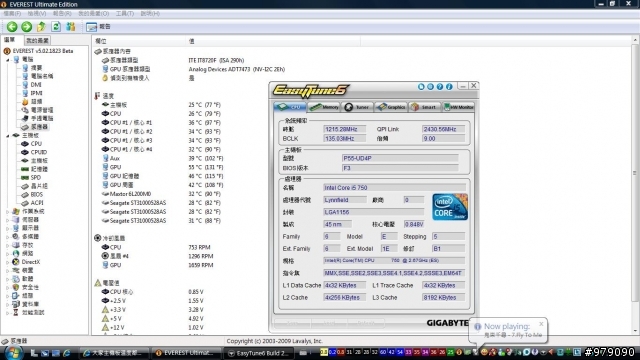The width and height of the screenshot is (640, 360).
Task: Switch to the Graphics tab in EasyTune6
Action: point(391,107)
